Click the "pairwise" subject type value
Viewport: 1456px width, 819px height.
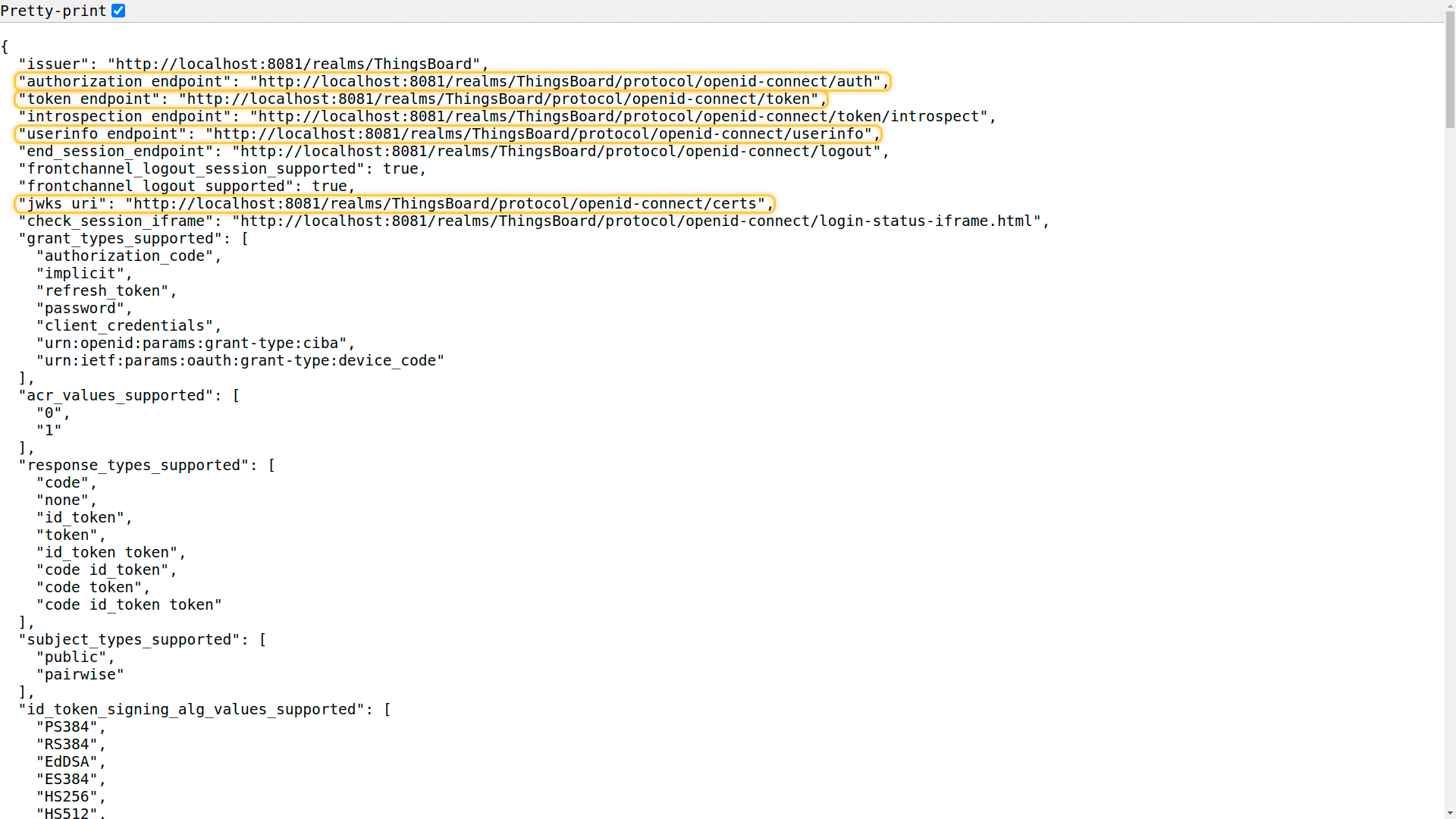[80, 675]
